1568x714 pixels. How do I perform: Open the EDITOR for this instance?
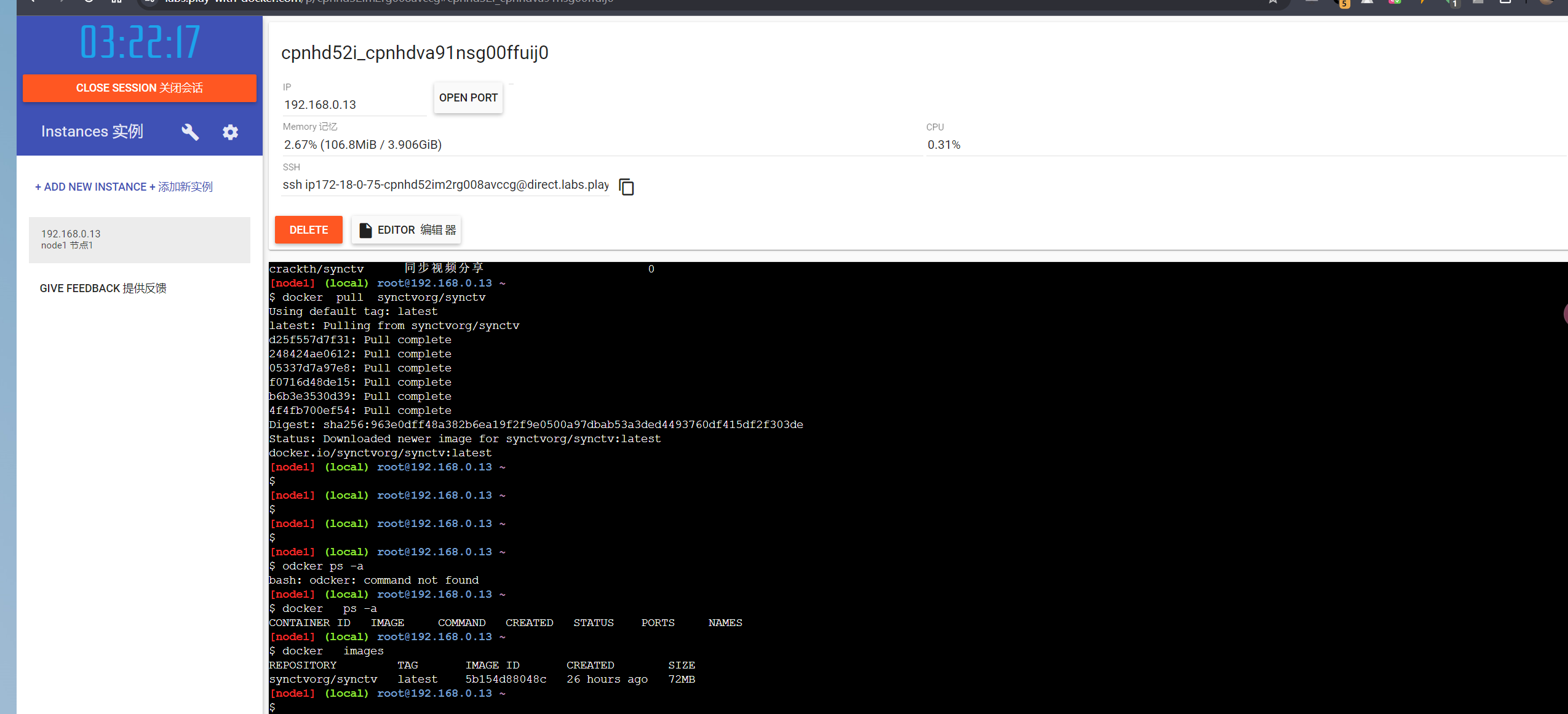point(407,229)
